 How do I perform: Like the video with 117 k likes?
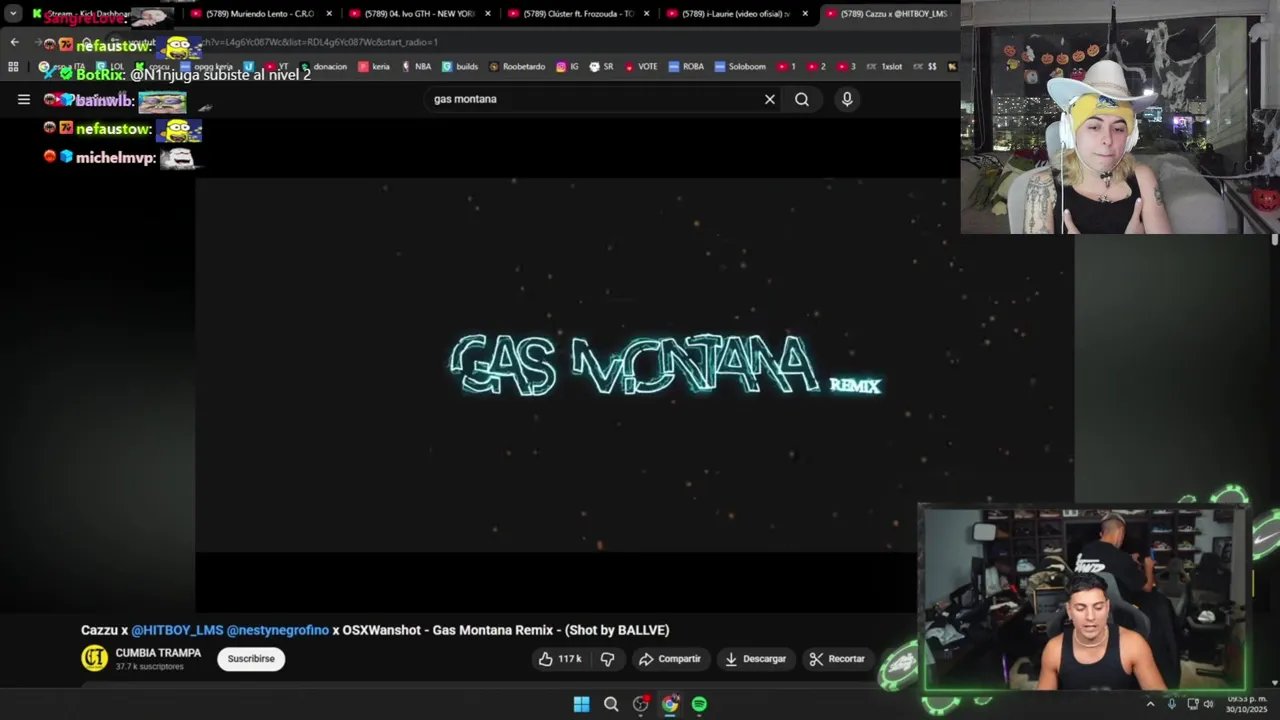tap(560, 659)
